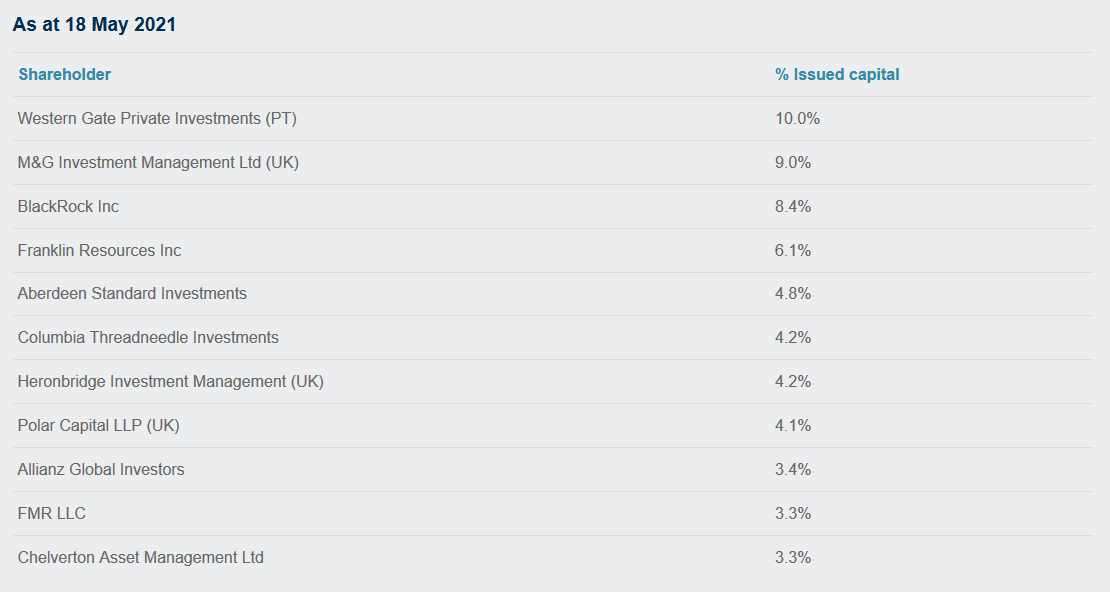Screen dimensions: 1110x592
Task: Click the 6.1% Franklin Resources figure
Action: (x=793, y=250)
